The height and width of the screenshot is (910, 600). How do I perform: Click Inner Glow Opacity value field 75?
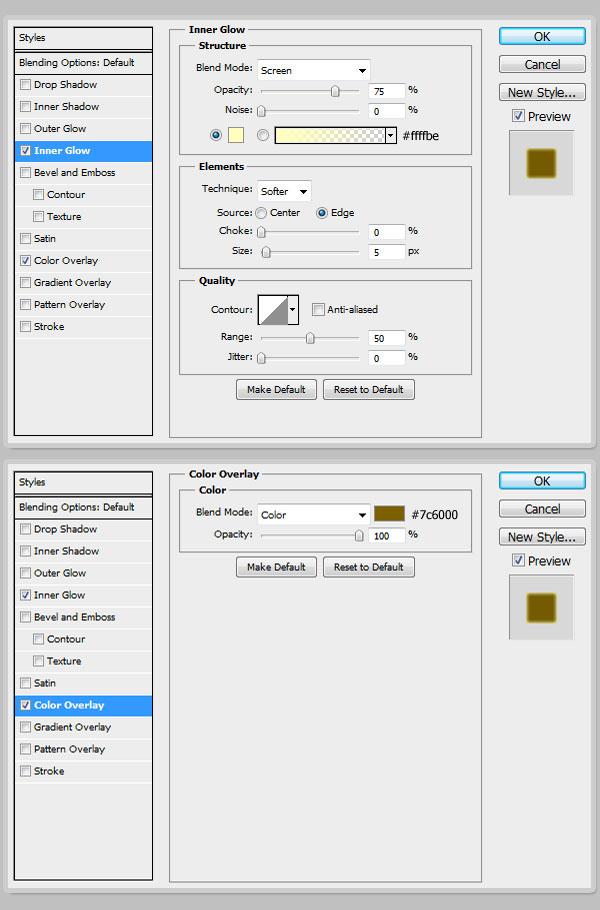click(386, 91)
